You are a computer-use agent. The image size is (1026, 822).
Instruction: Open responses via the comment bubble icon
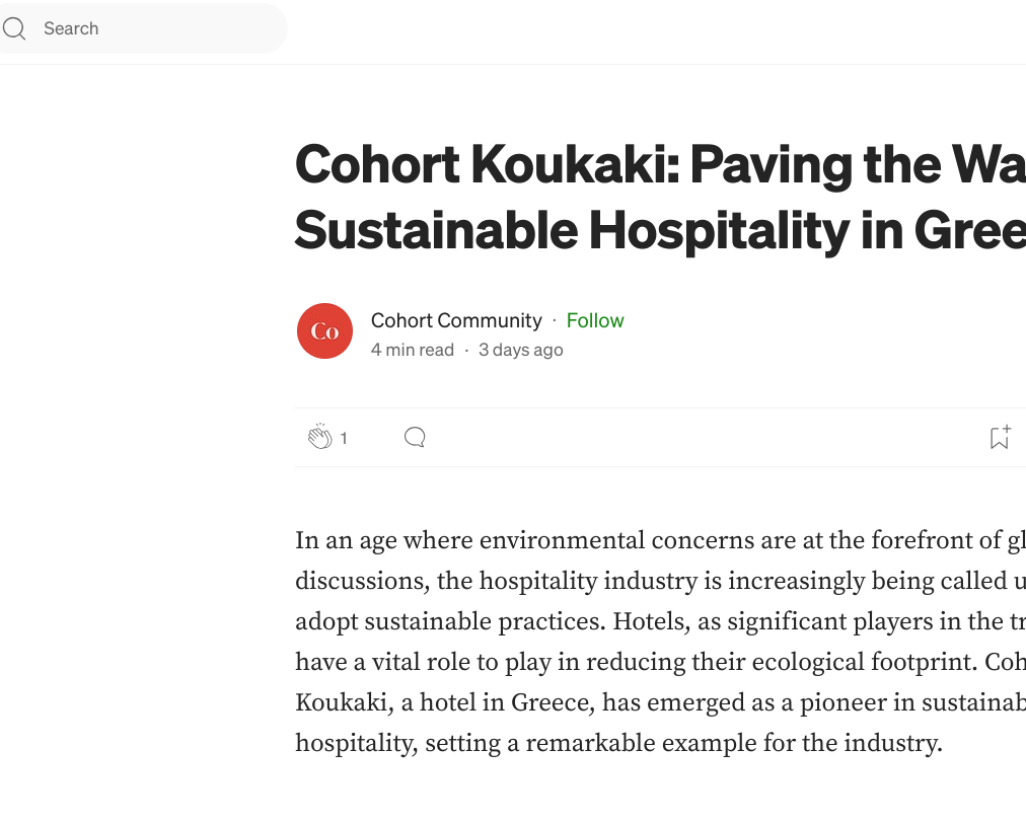(415, 437)
